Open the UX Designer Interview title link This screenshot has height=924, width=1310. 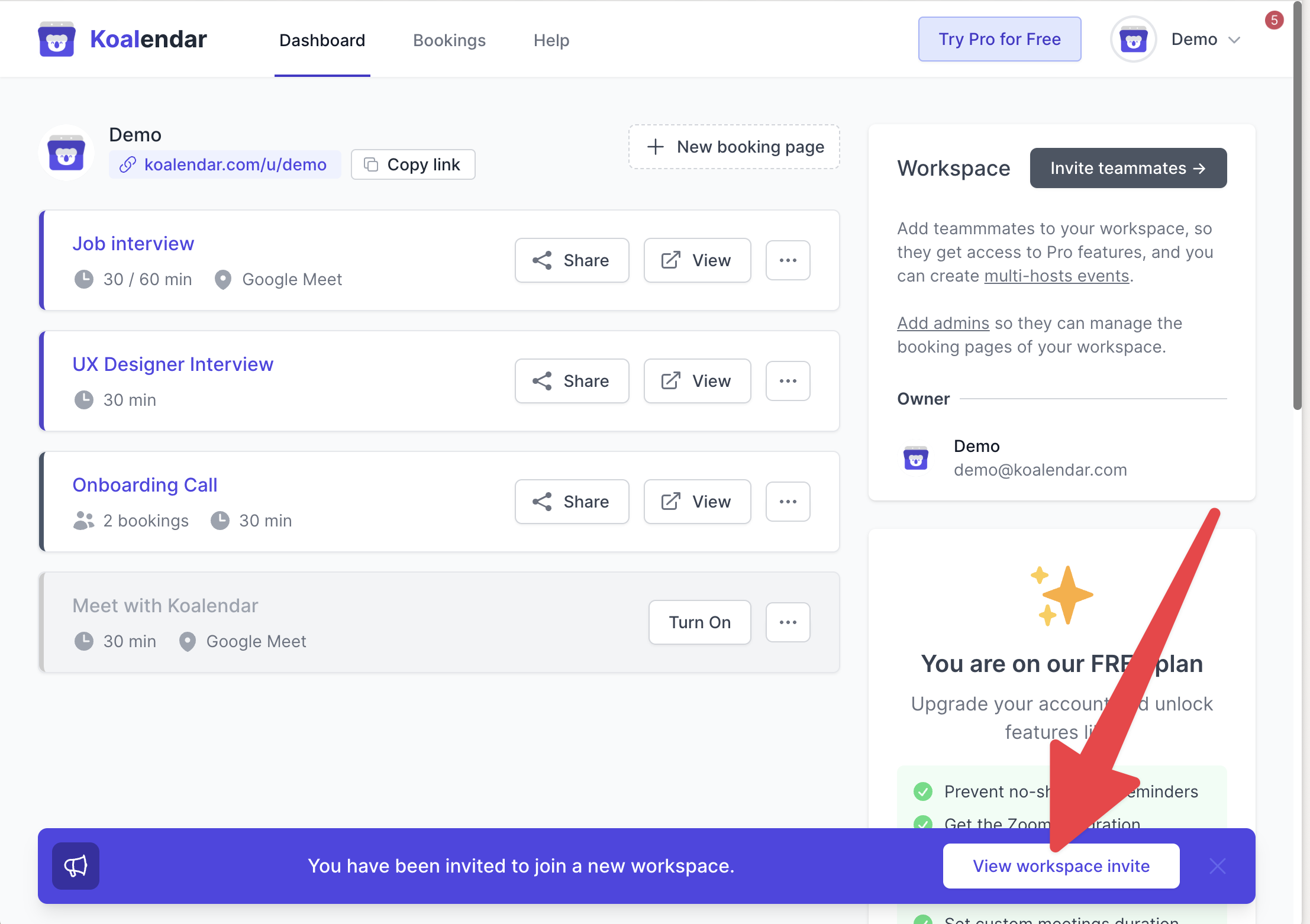pos(173,364)
